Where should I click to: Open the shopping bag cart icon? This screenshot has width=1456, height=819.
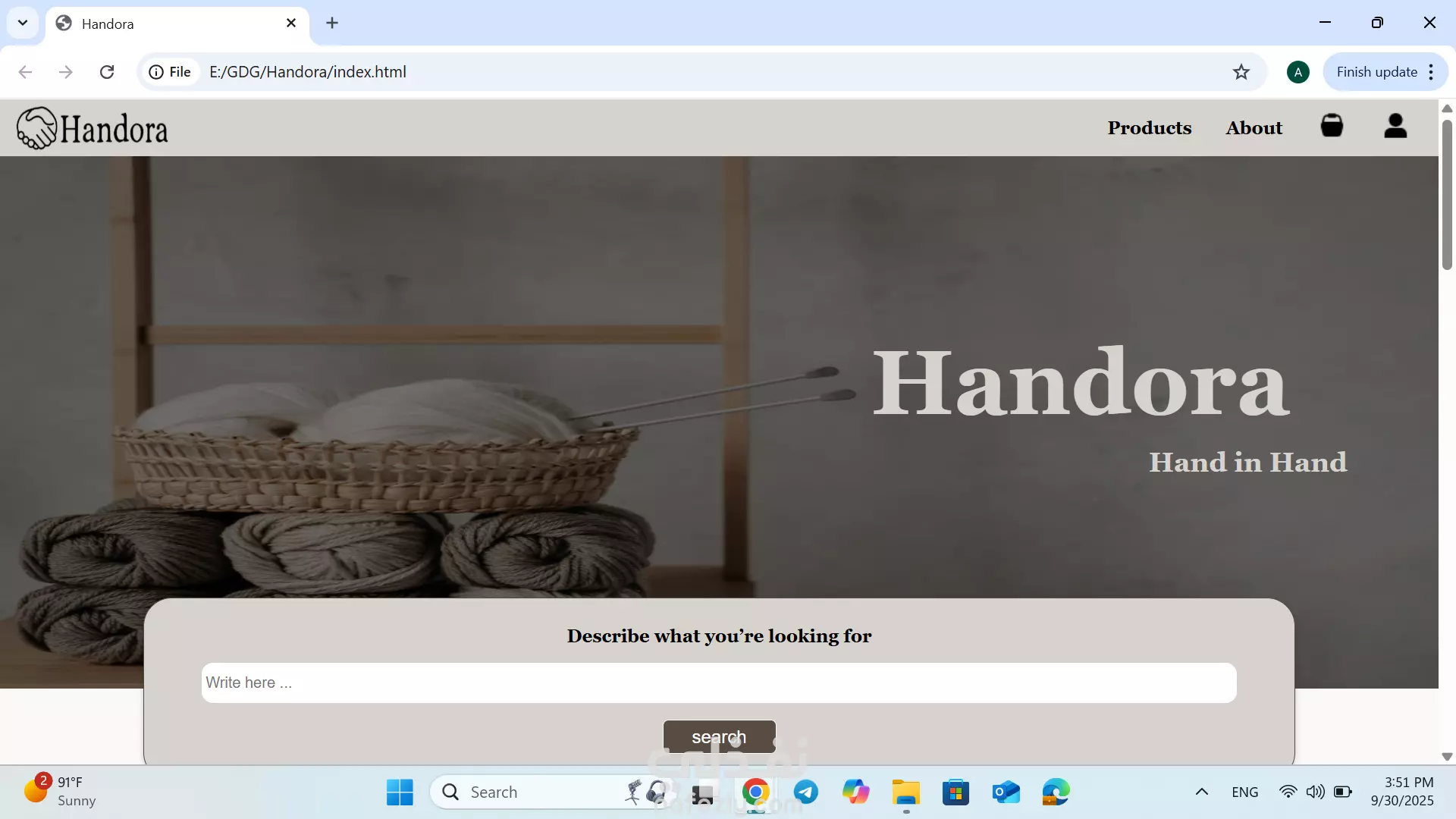pyautogui.click(x=1332, y=126)
